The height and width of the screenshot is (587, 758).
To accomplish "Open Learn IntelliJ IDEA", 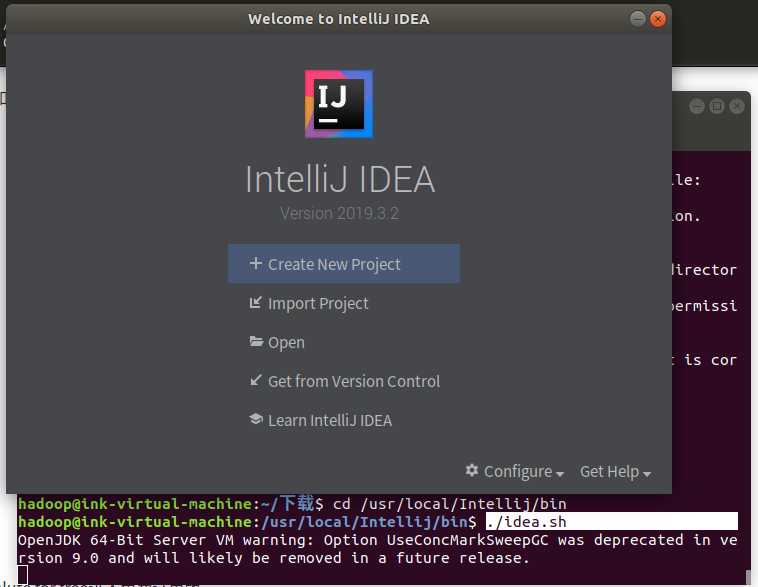I will 320,420.
